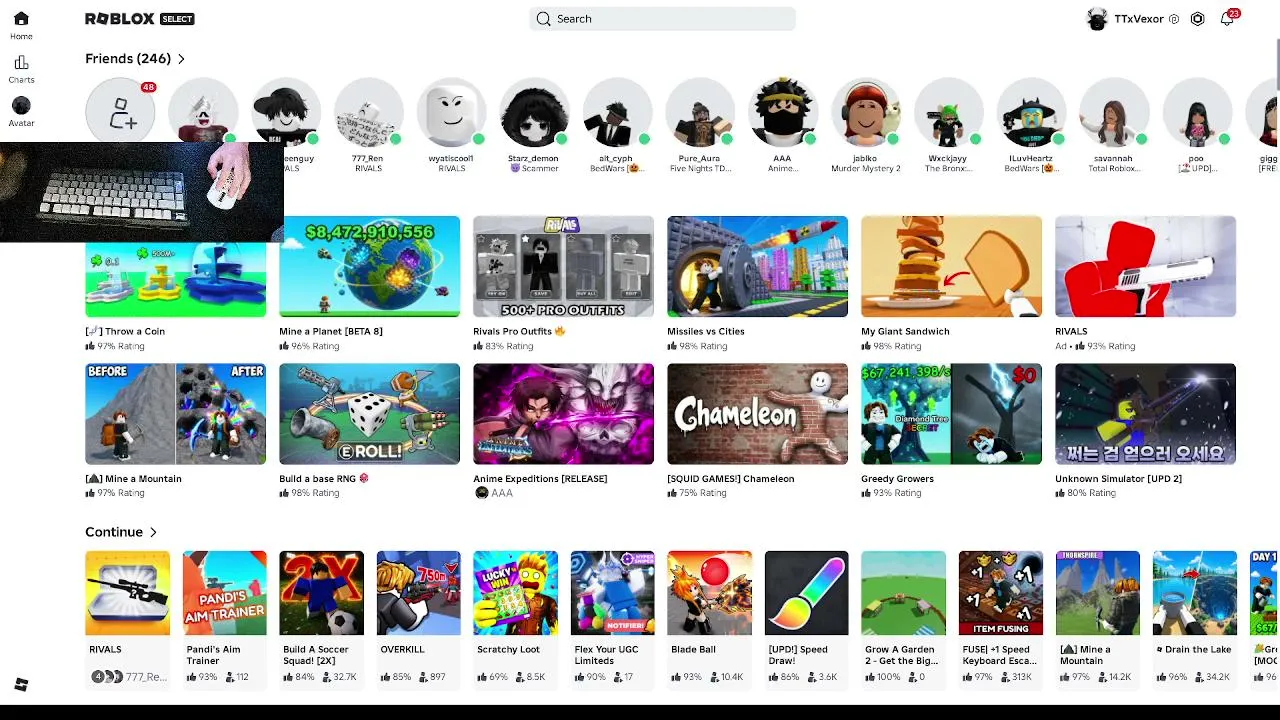
Task: Click the TTxVexor username
Action: pos(1139,19)
